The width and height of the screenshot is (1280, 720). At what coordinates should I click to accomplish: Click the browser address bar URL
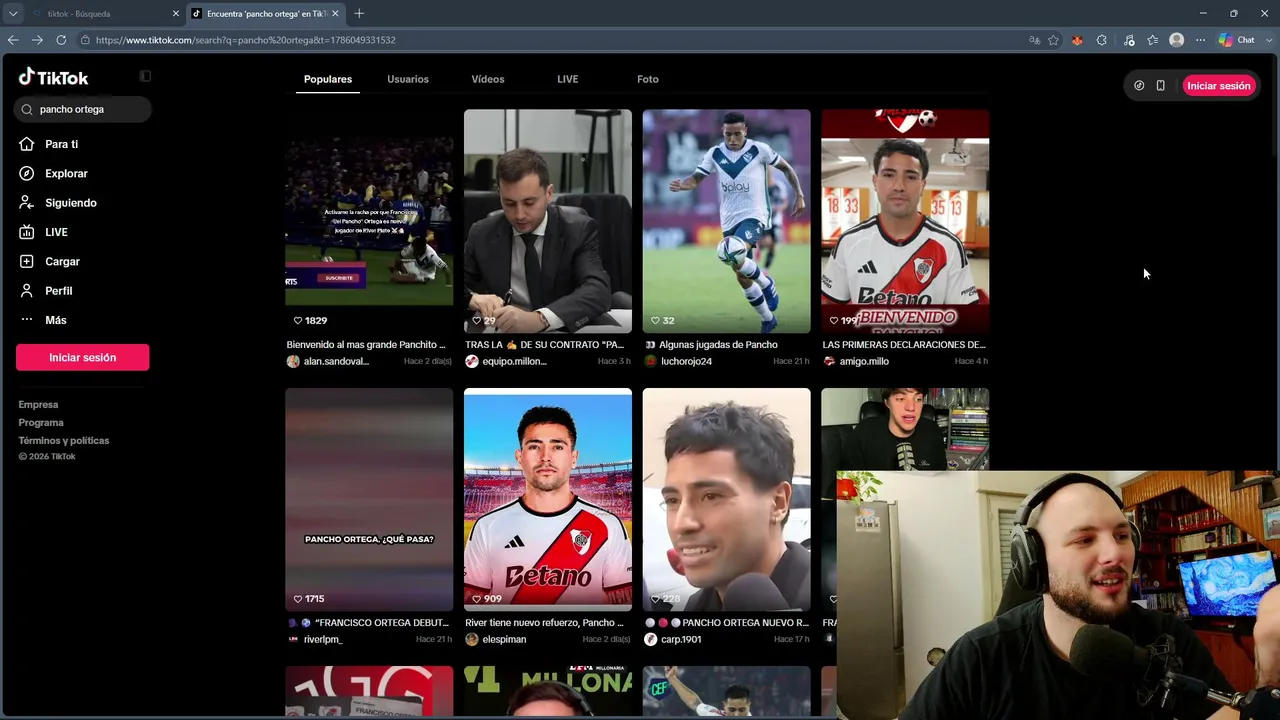point(246,40)
